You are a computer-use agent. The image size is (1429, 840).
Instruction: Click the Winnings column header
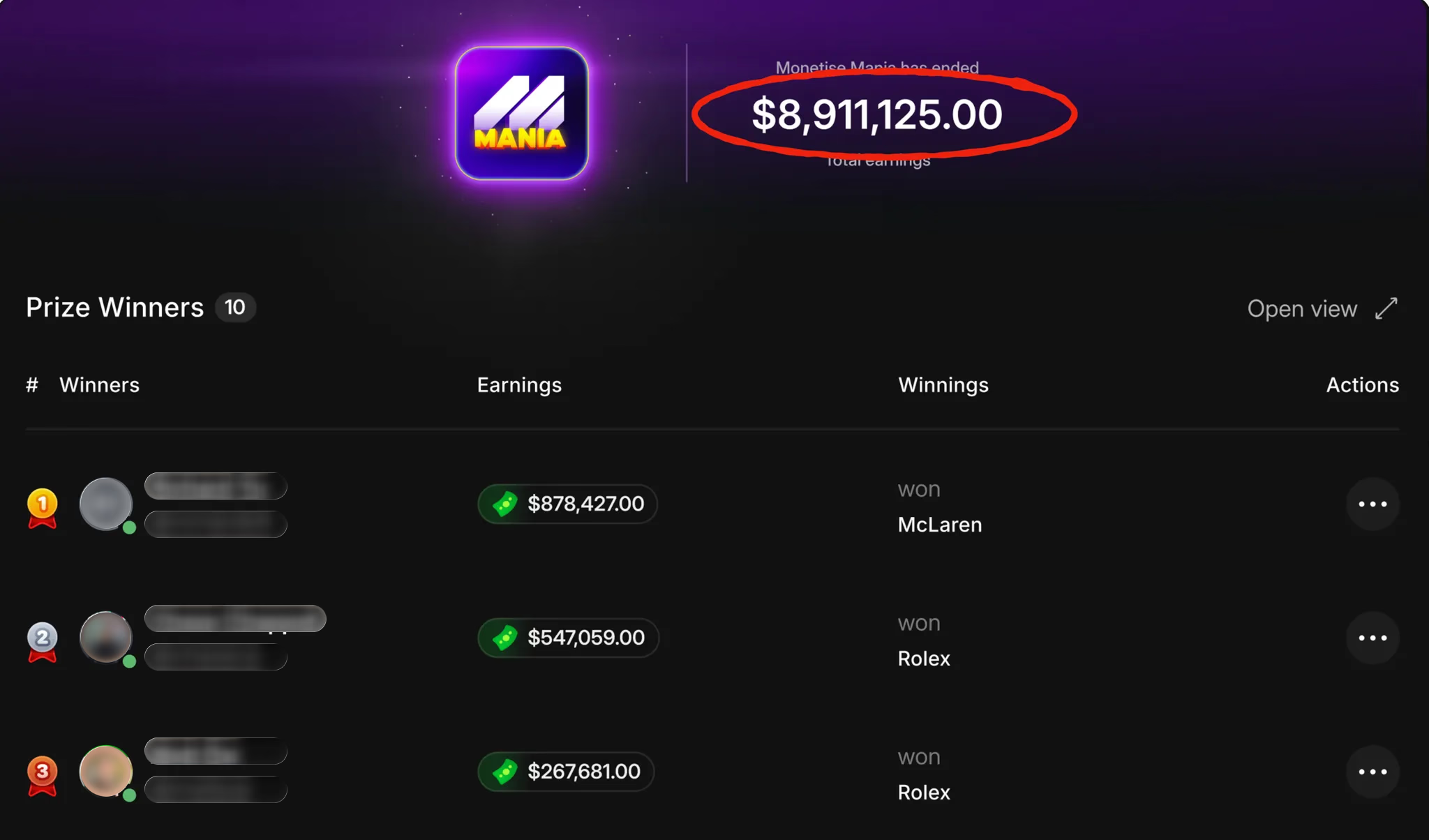943,384
